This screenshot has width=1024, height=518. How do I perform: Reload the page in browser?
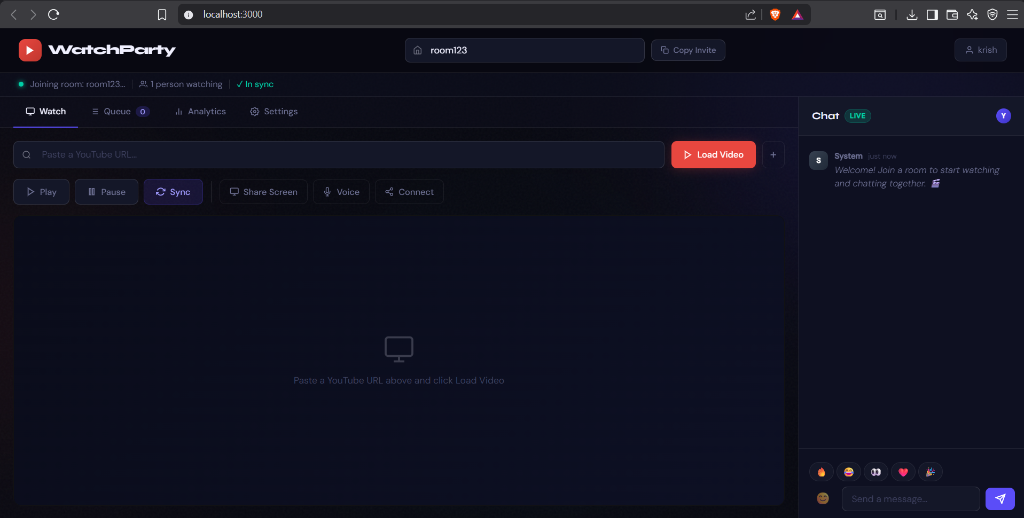(x=54, y=14)
